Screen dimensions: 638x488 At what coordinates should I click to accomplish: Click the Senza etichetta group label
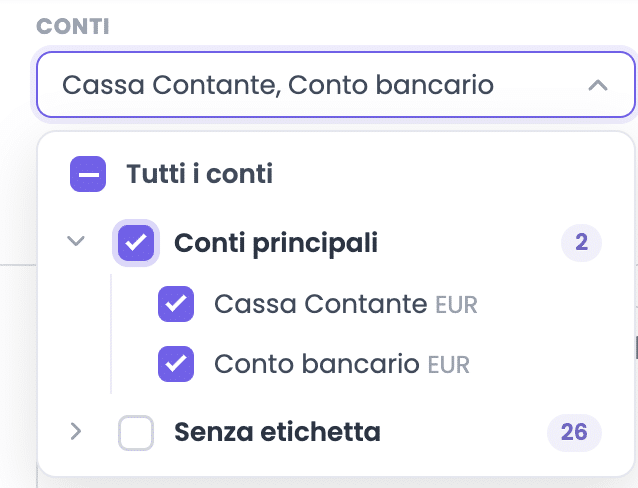point(277,432)
